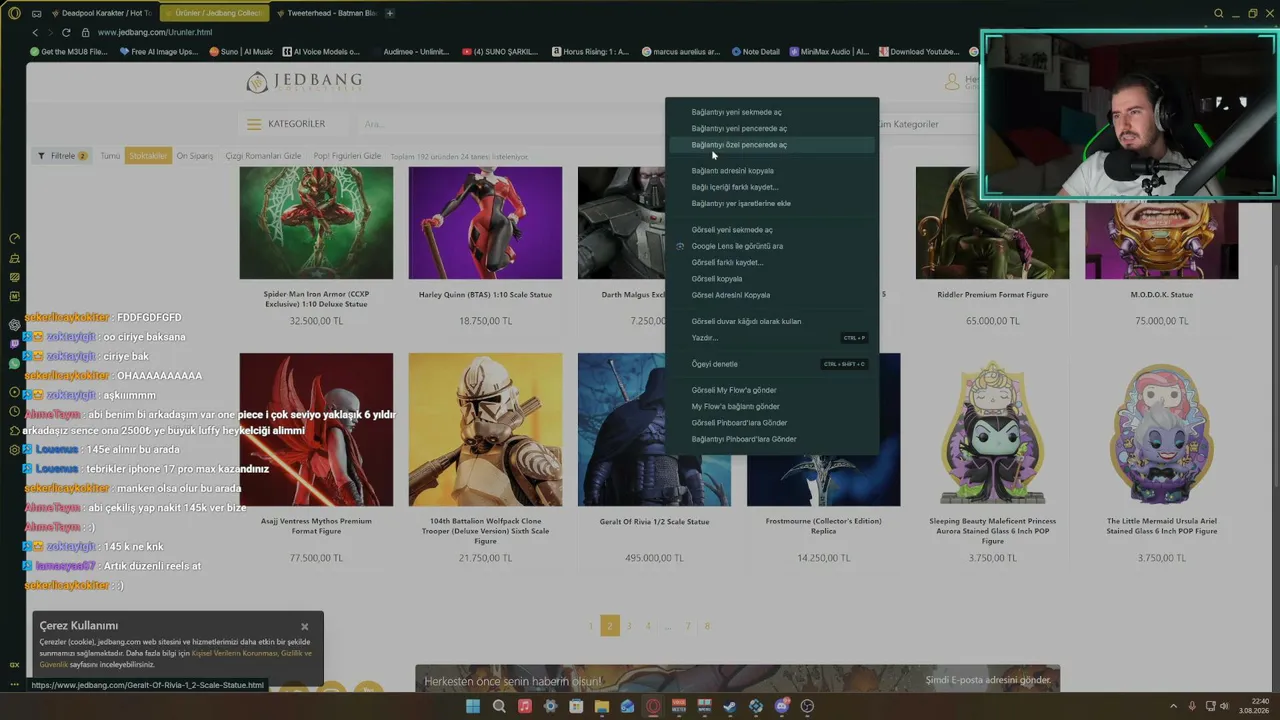Image resolution: width=1280 pixels, height=720 pixels.
Task: Open the Opera GX taskbar icon
Action: [653, 706]
